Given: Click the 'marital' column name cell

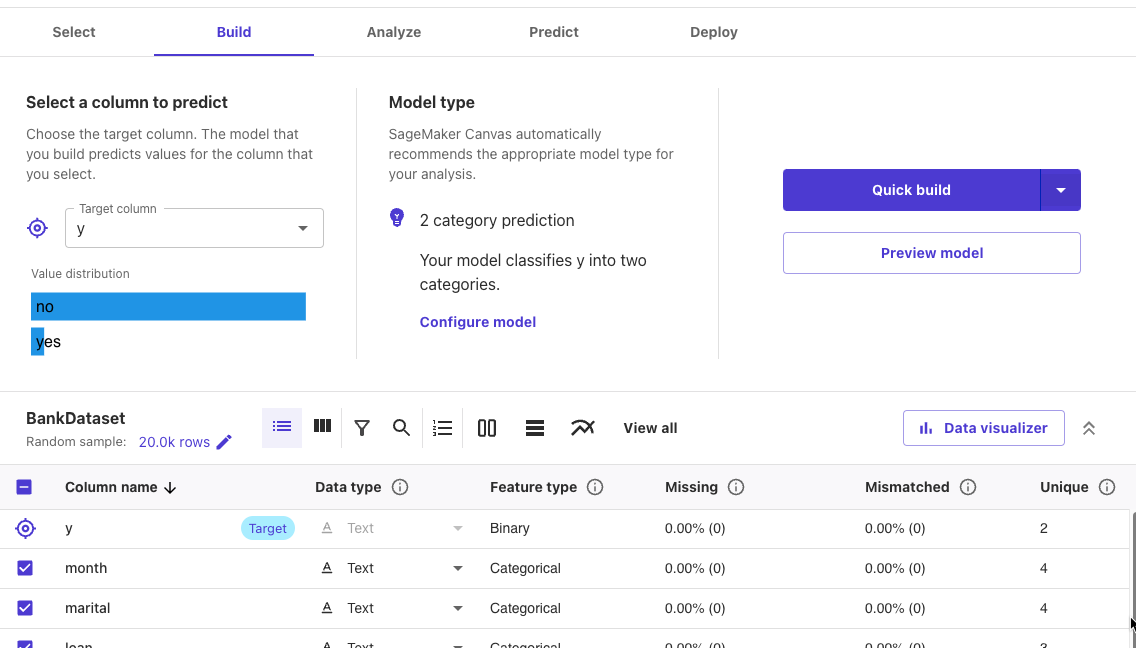Looking at the screenshot, I should pyautogui.click(x=88, y=608).
